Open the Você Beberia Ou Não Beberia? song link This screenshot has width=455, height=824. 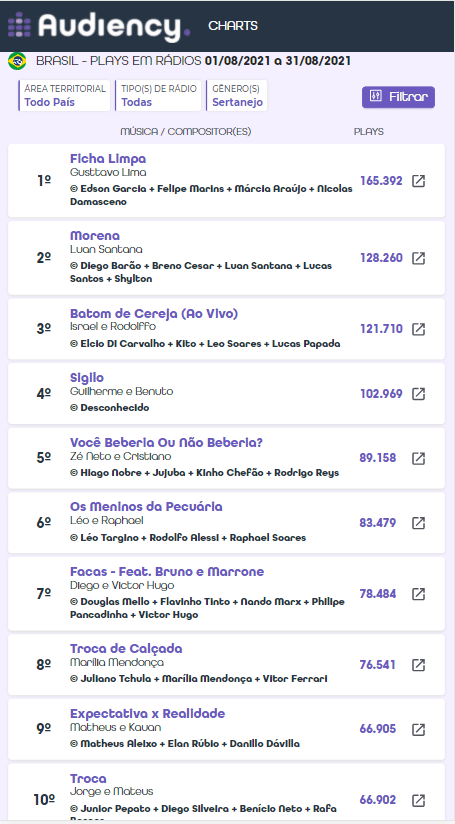[166, 442]
